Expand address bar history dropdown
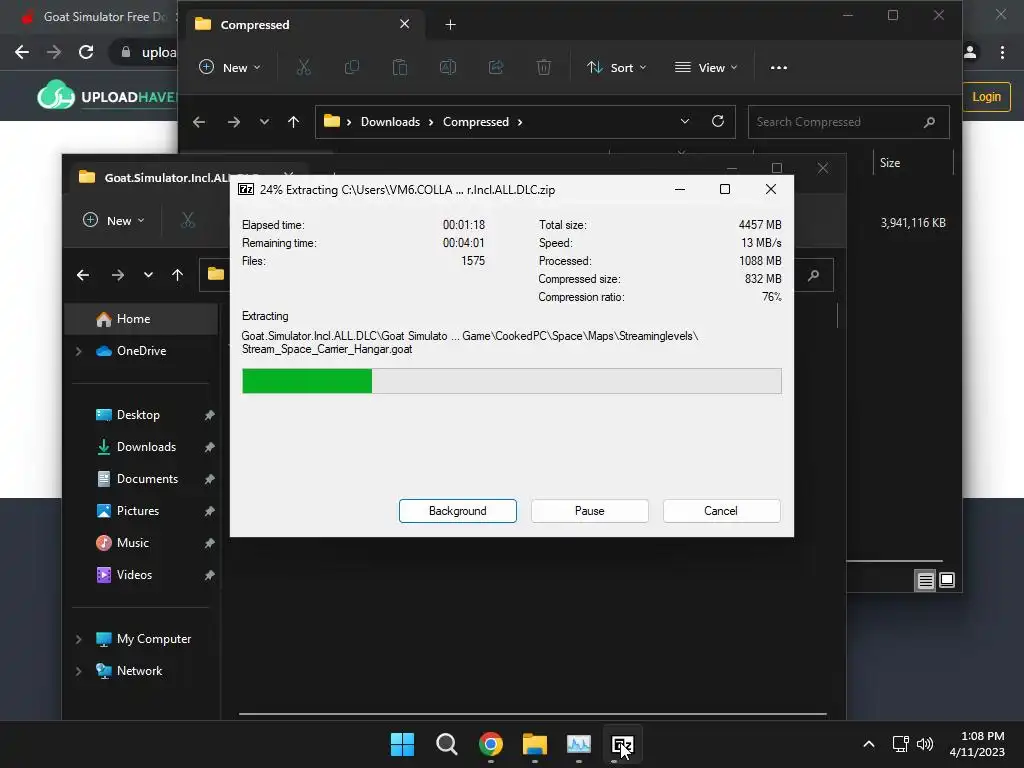Screen dimensions: 1024x768 pos(684,121)
